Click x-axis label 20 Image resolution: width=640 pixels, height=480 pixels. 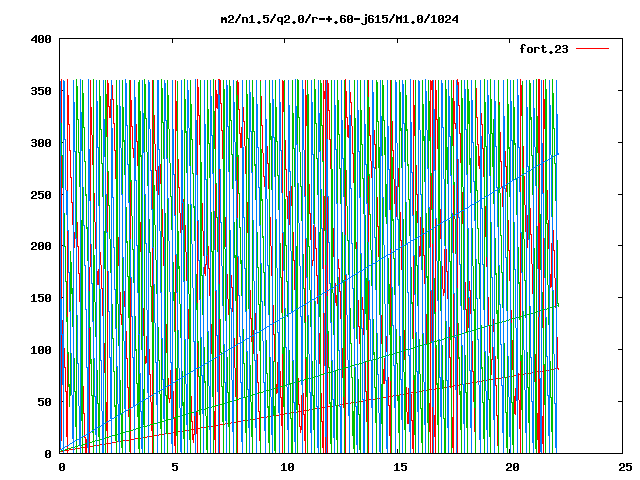(x=512, y=467)
